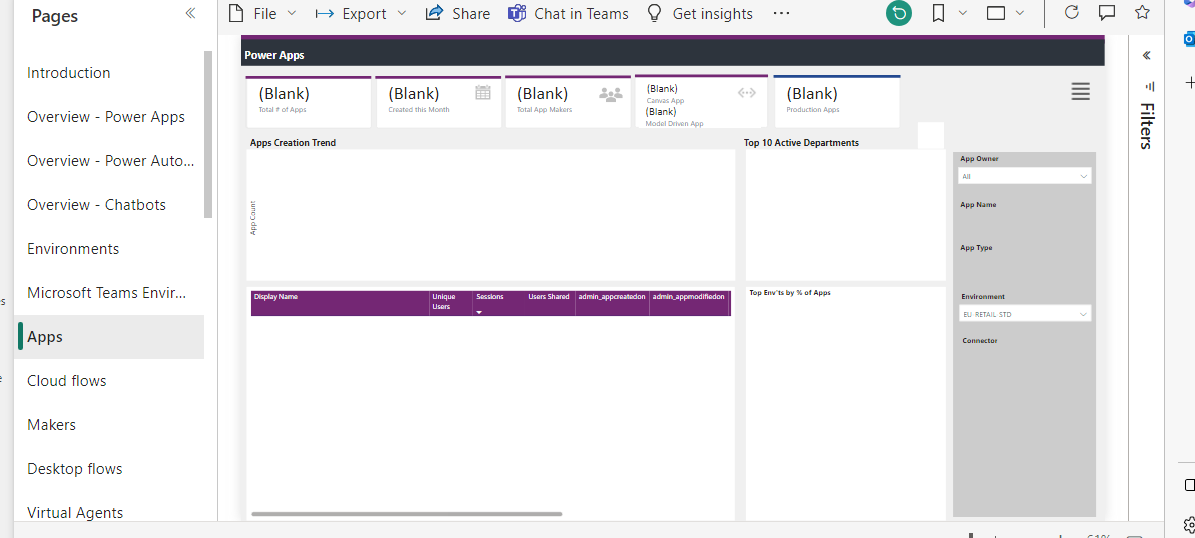This screenshot has width=1195, height=538.
Task: Expand the view mode dropdown arrow
Action: pyautogui.click(x=1020, y=13)
